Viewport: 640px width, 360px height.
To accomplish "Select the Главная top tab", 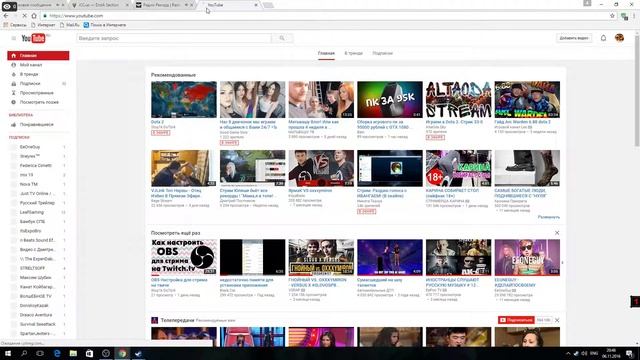I will coord(326,53).
